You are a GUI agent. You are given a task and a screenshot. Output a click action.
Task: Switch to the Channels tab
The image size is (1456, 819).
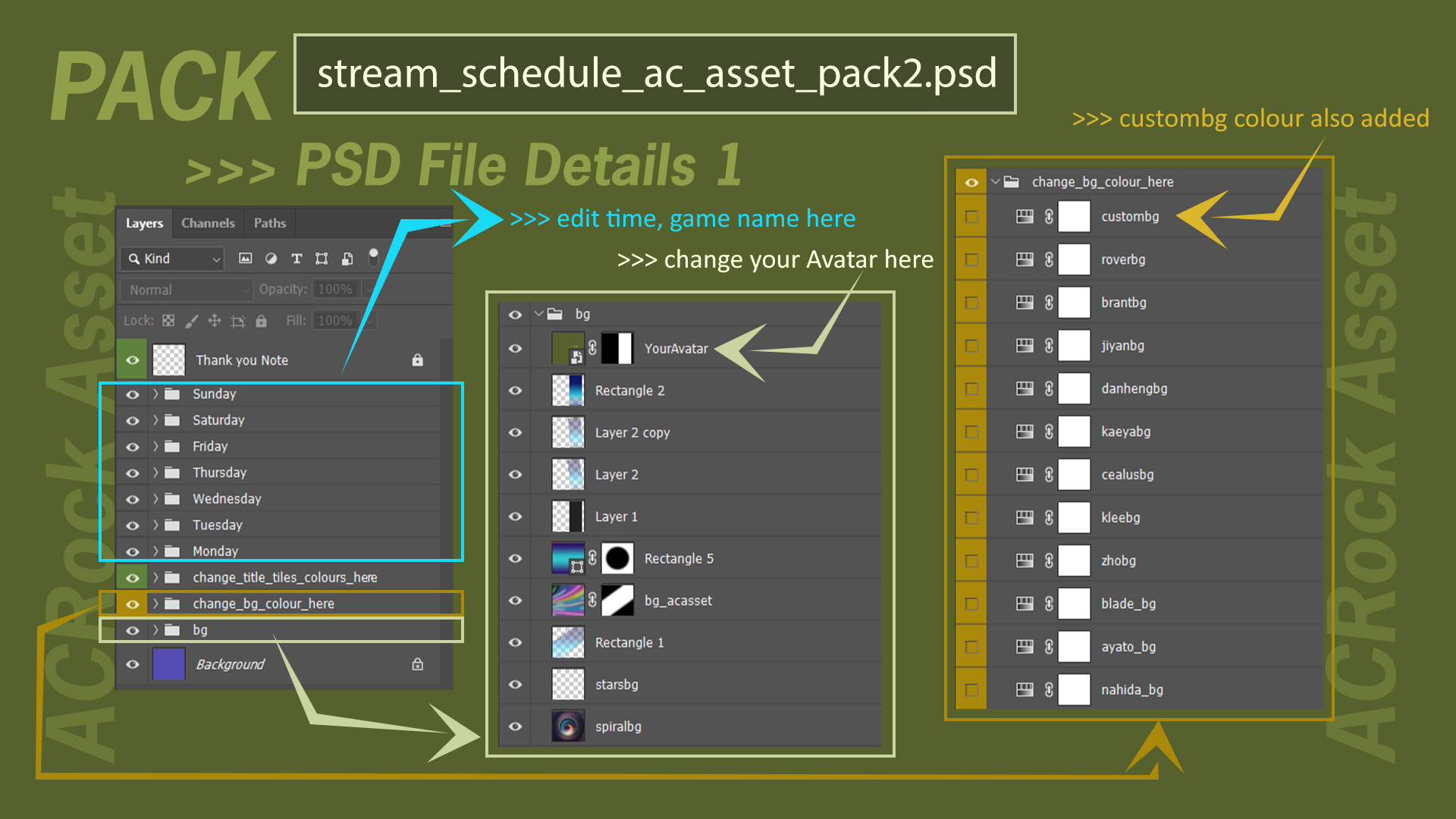(x=208, y=223)
